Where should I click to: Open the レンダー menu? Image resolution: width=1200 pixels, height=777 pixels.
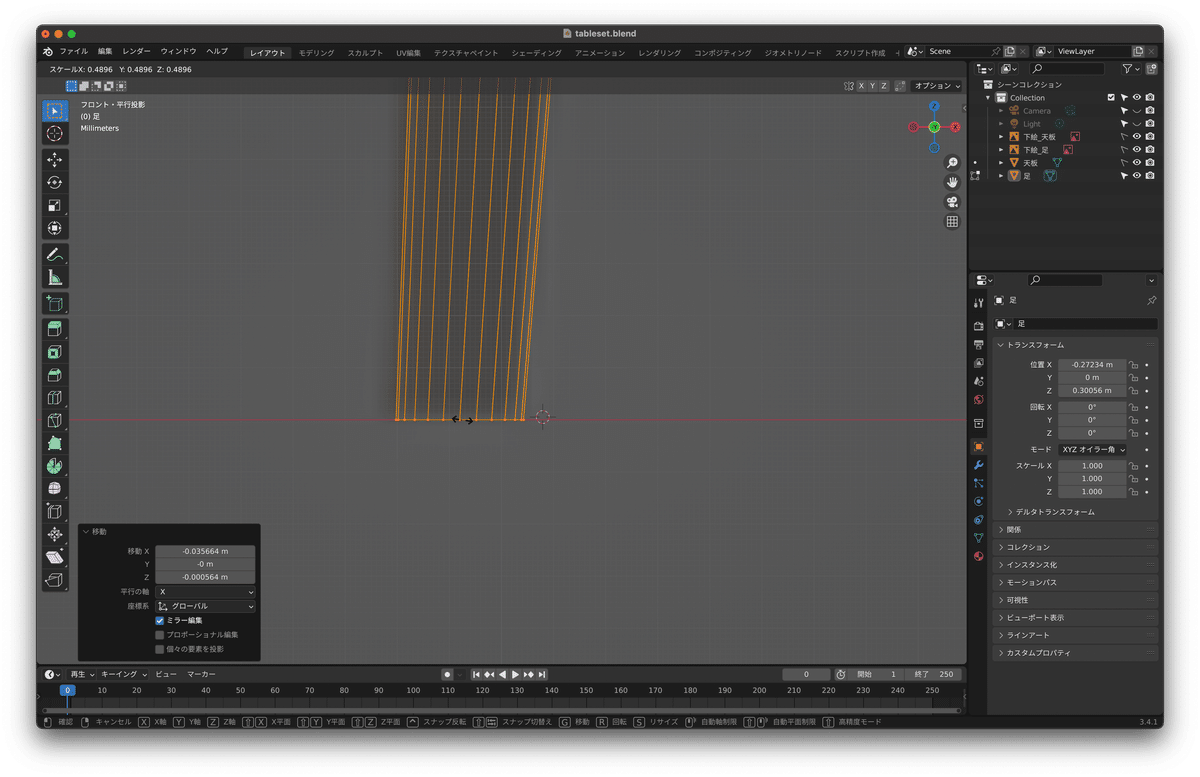point(137,51)
